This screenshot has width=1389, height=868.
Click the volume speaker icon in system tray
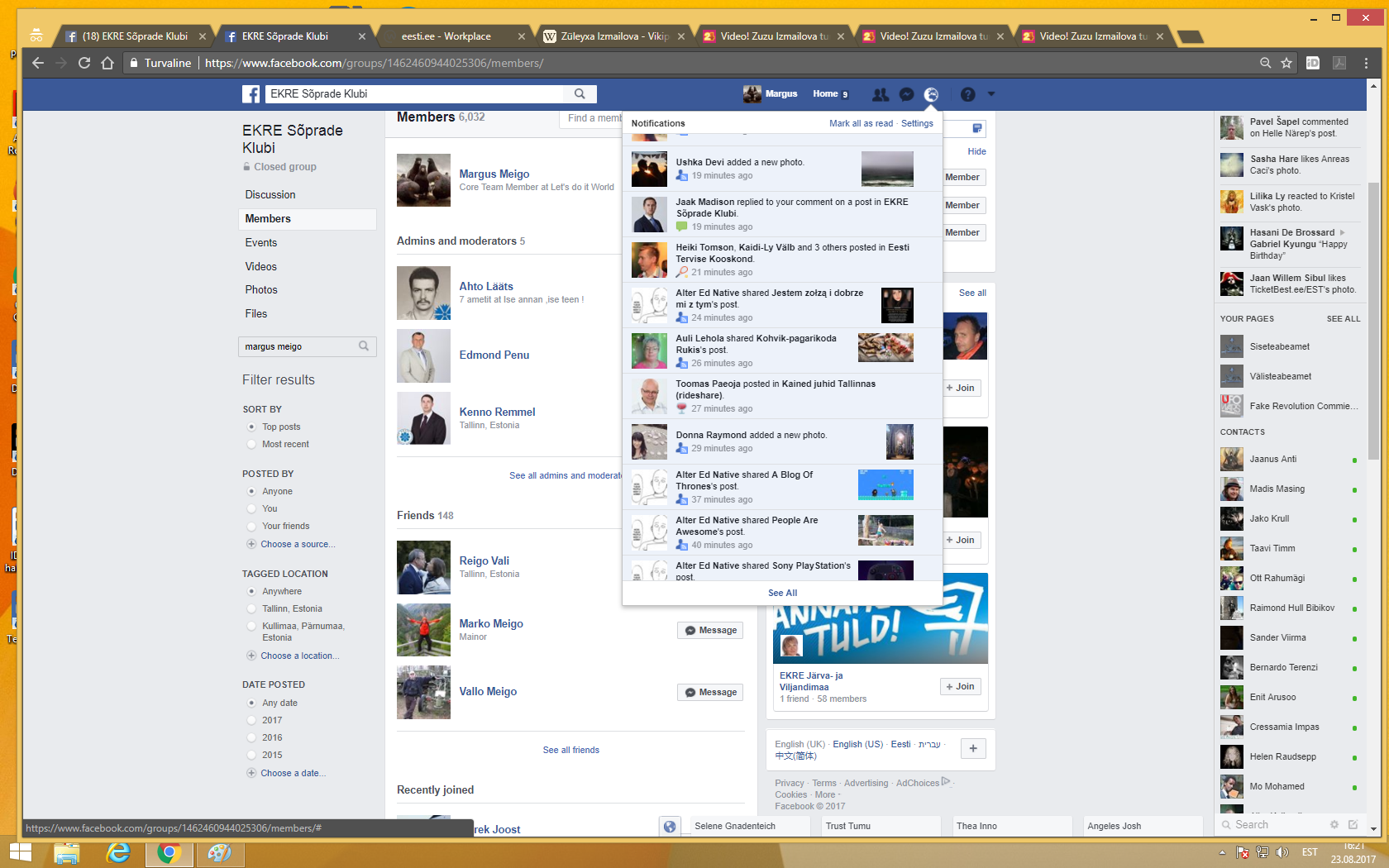[1282, 852]
